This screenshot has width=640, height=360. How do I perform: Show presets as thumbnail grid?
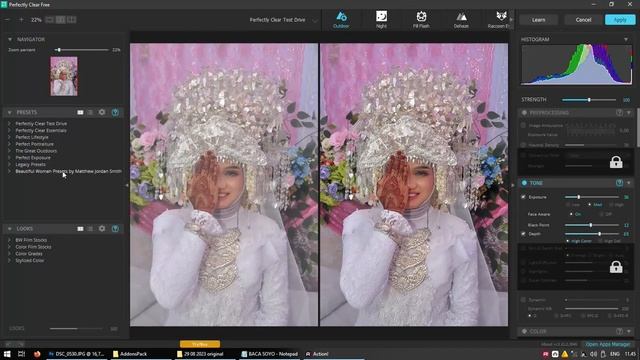(x=80, y=112)
